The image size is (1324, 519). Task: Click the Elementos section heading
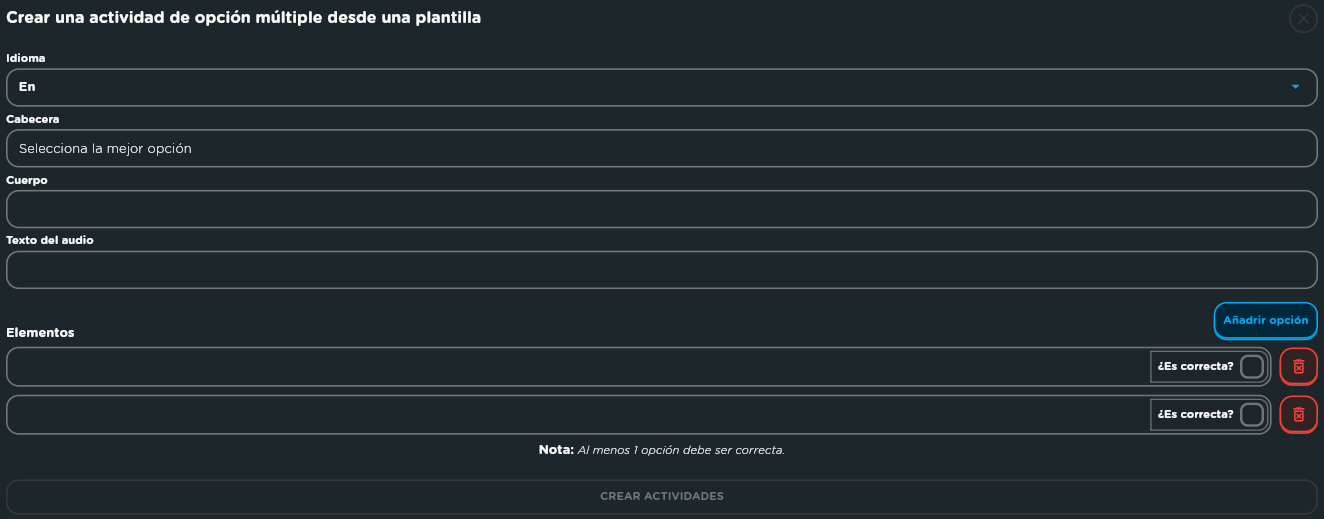(x=40, y=332)
